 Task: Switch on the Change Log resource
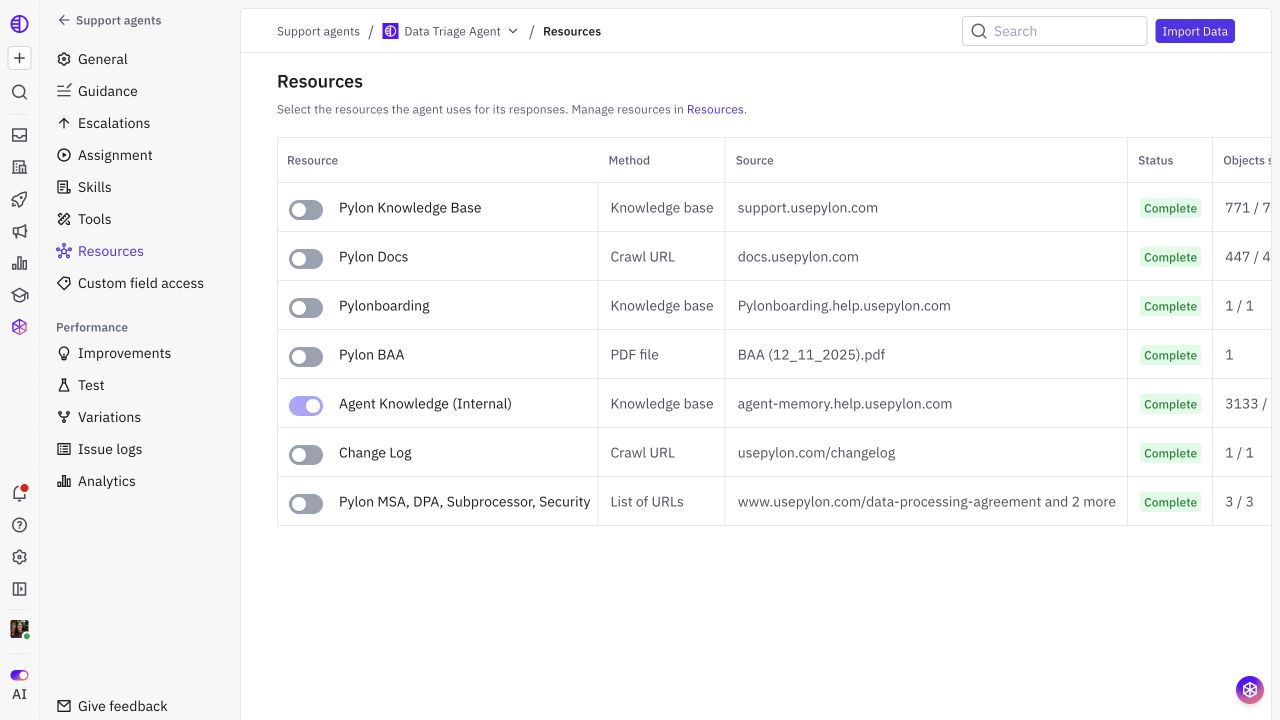306,454
